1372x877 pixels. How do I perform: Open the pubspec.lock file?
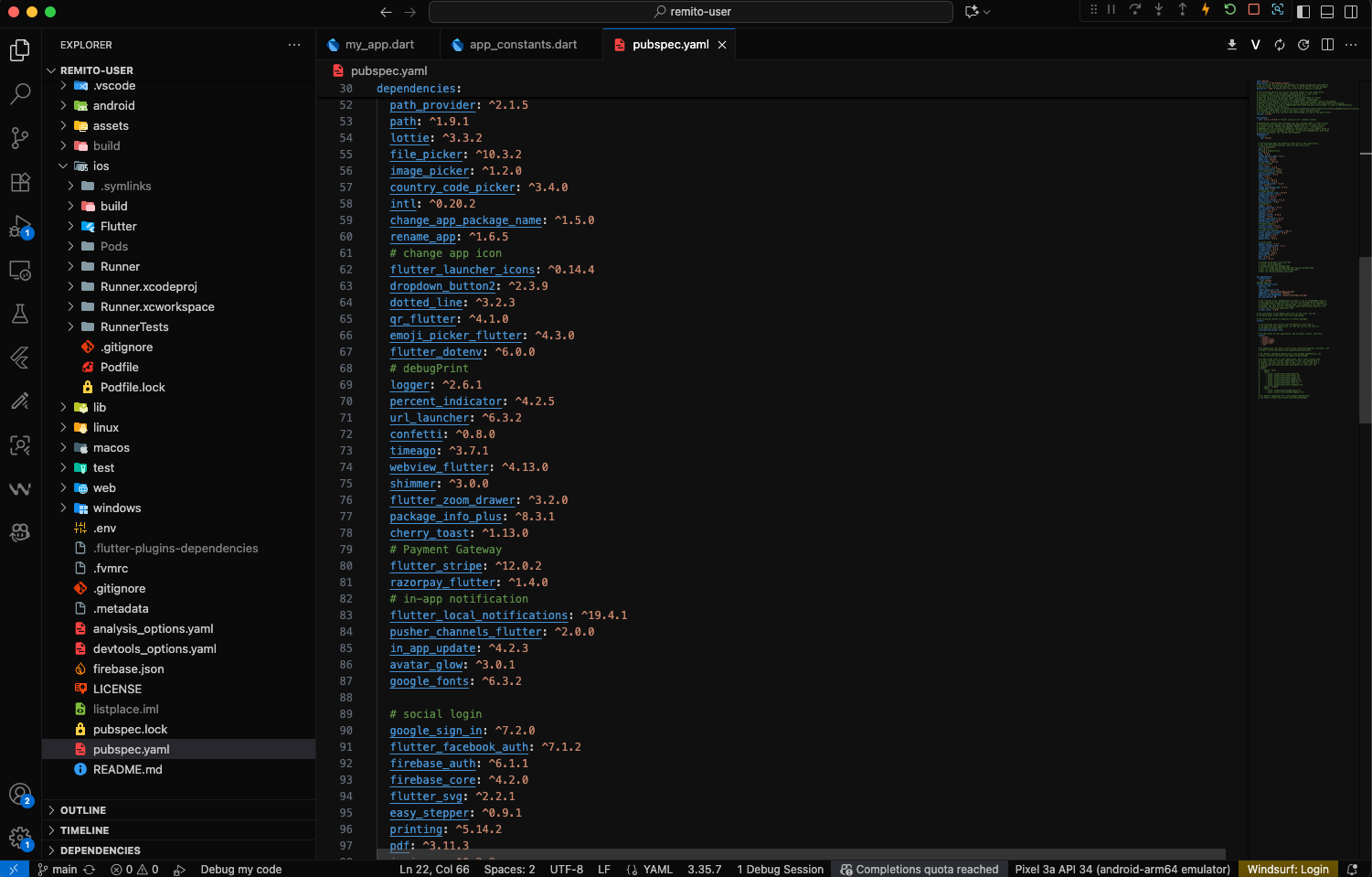coord(130,730)
